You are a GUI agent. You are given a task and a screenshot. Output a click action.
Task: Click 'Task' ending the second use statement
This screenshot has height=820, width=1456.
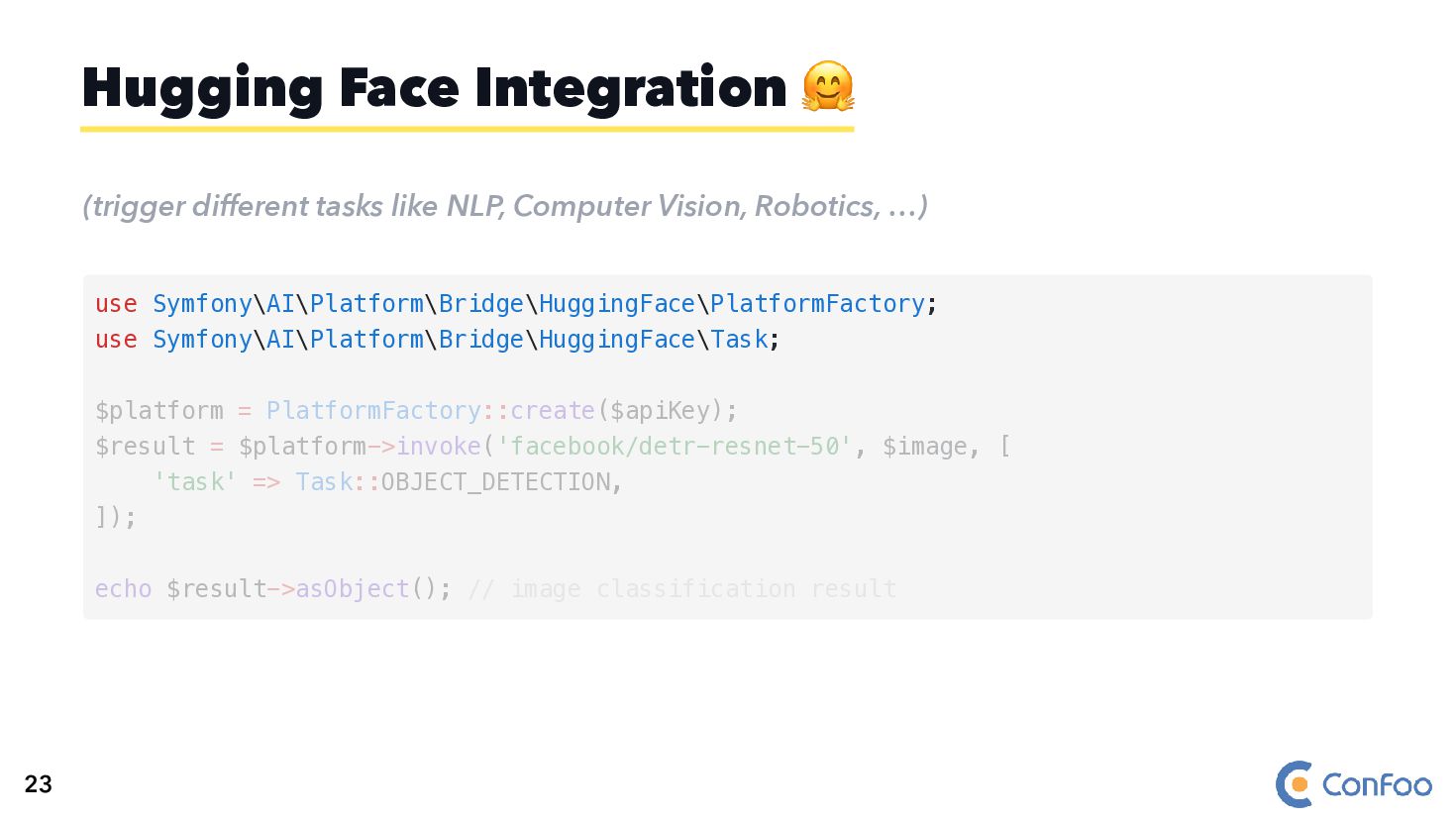click(x=739, y=340)
